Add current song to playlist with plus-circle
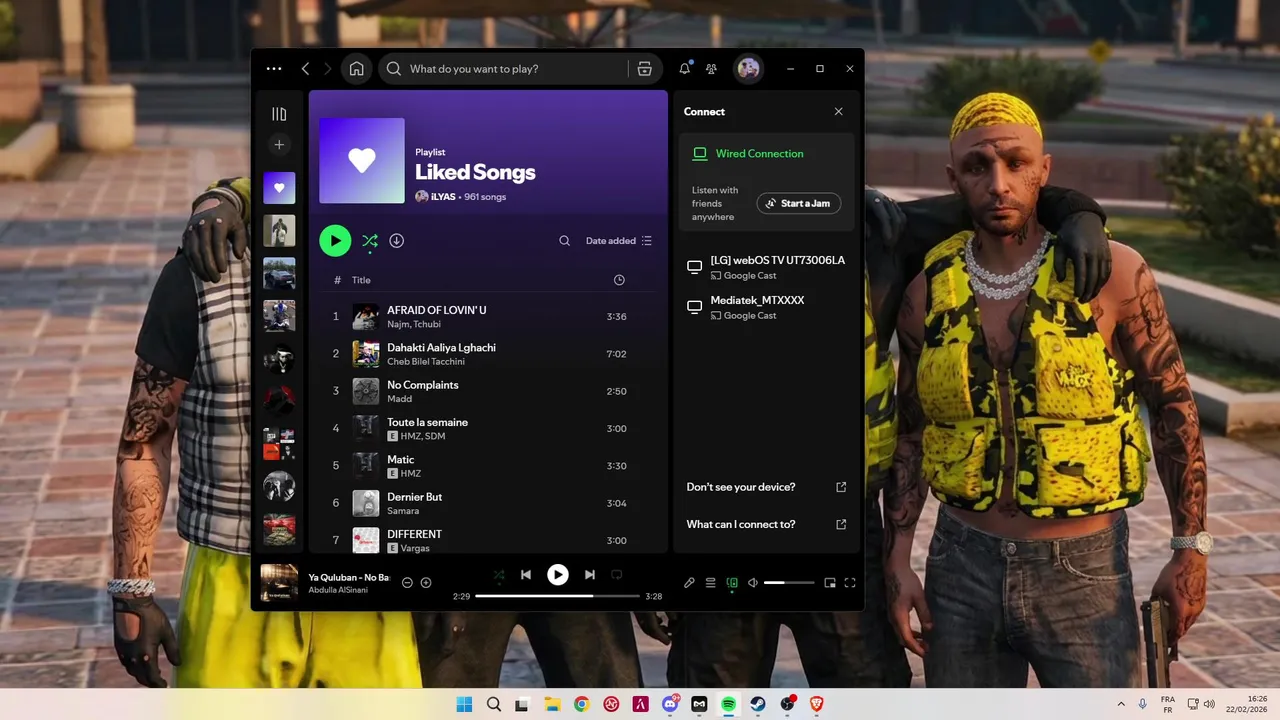1280x720 pixels. point(426,583)
